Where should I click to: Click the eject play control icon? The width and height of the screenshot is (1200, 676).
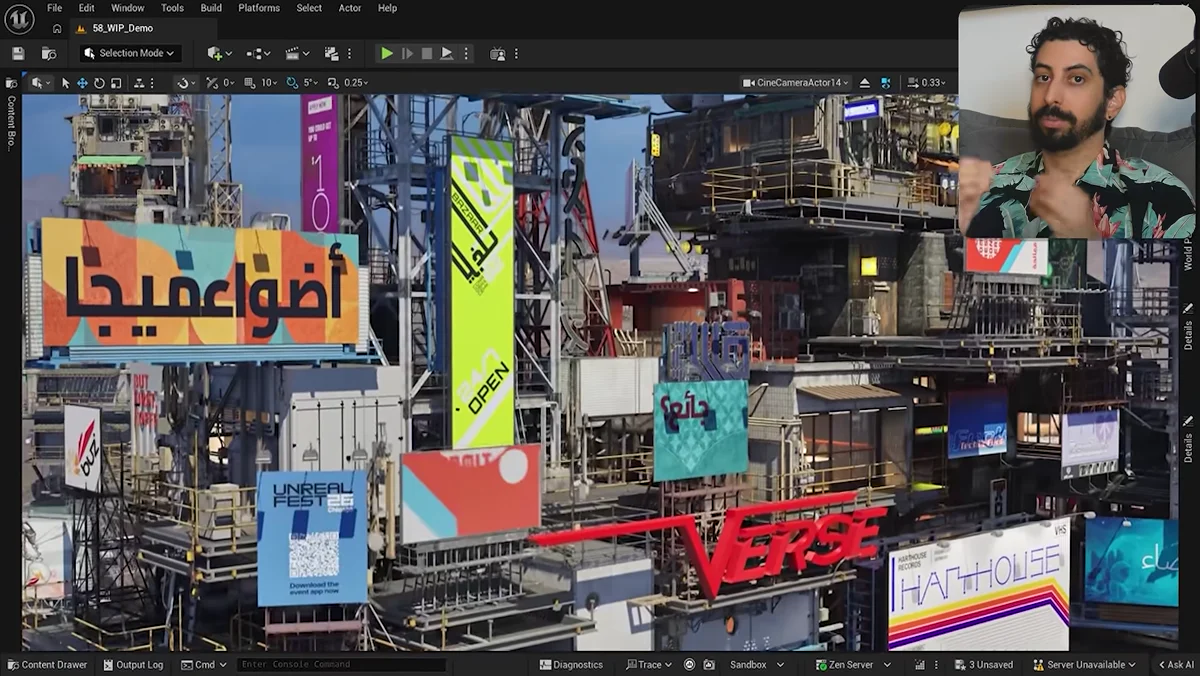click(447, 53)
